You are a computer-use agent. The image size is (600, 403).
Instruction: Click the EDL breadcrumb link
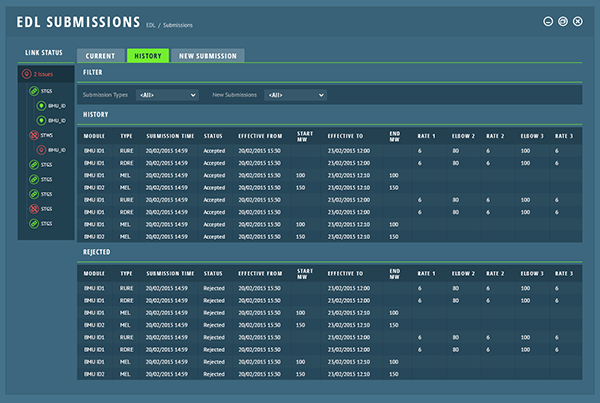pyautogui.click(x=151, y=25)
